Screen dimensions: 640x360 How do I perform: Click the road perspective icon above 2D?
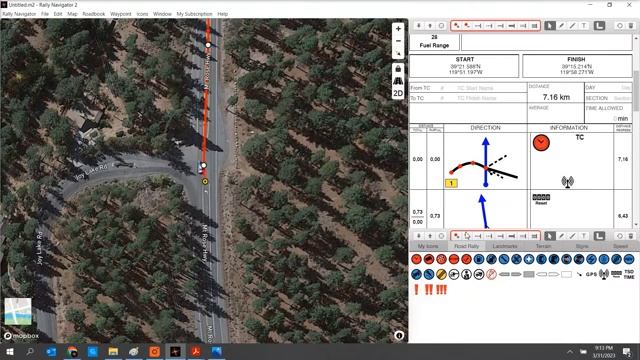tap(398, 81)
